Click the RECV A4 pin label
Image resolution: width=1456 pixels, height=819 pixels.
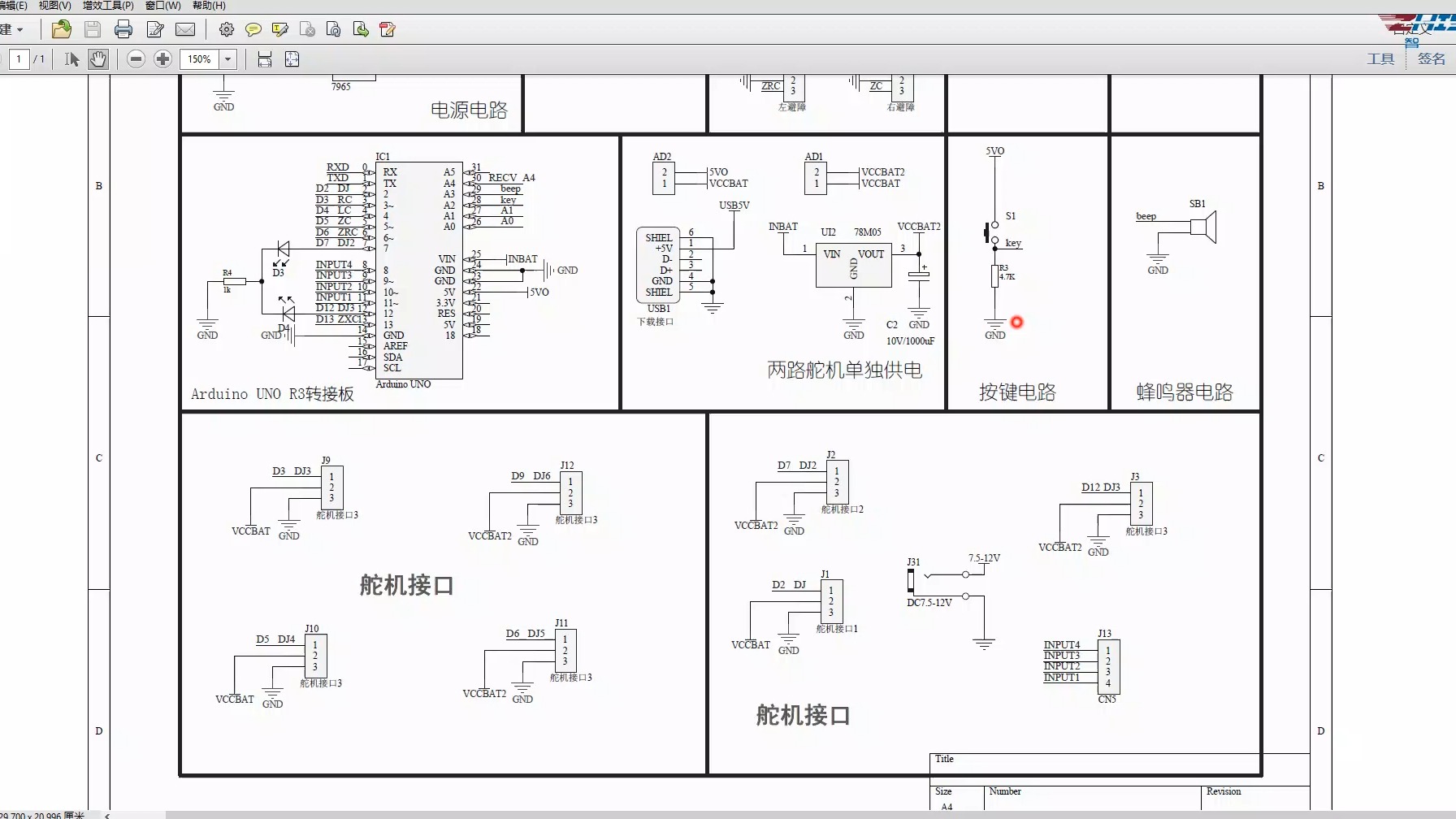[x=512, y=178]
